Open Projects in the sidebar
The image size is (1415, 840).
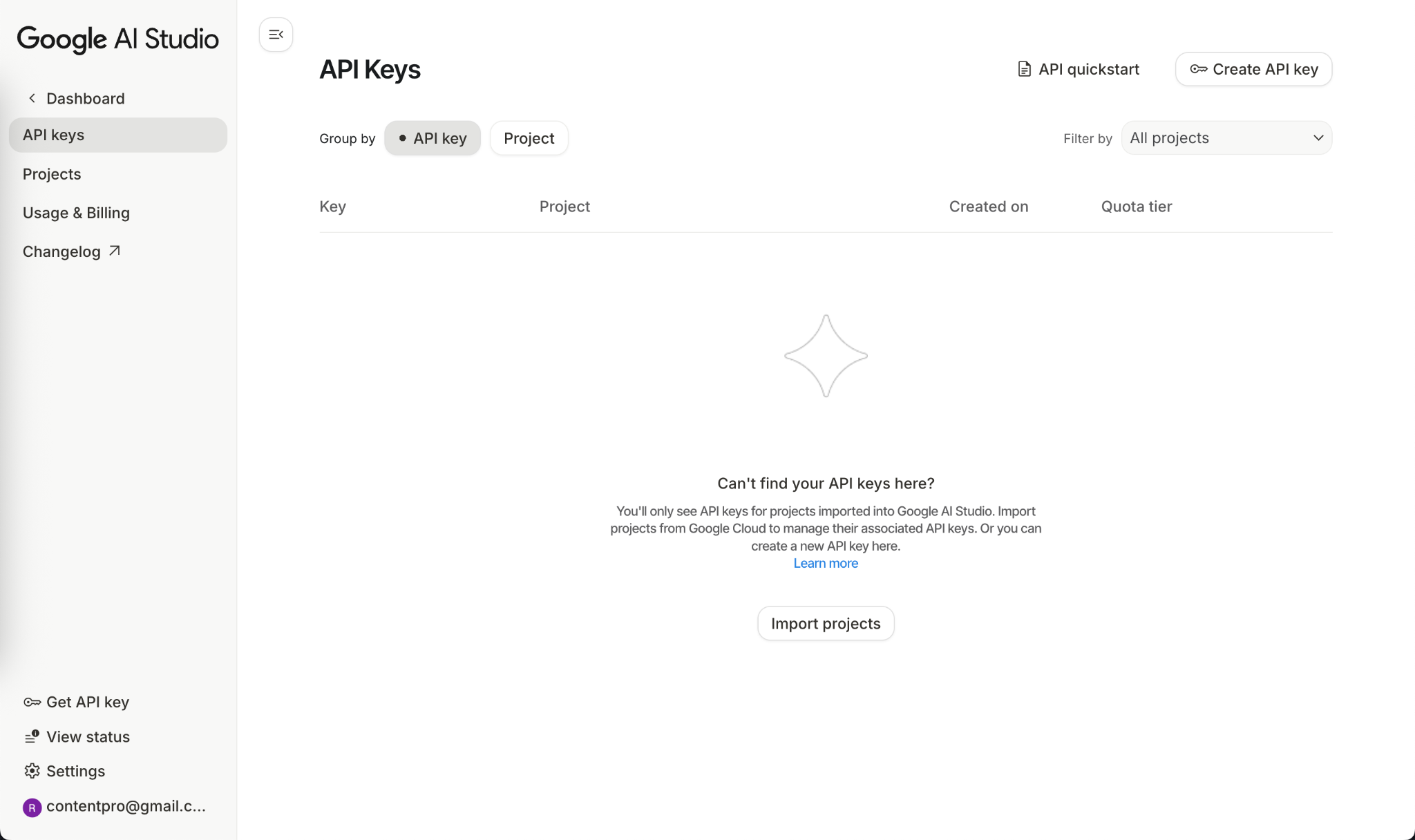(x=52, y=174)
